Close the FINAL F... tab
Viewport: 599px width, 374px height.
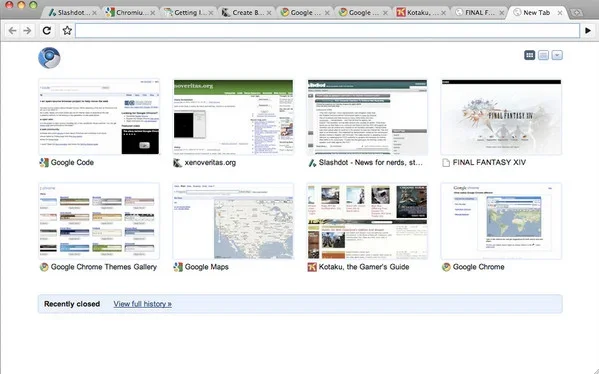click(501, 13)
